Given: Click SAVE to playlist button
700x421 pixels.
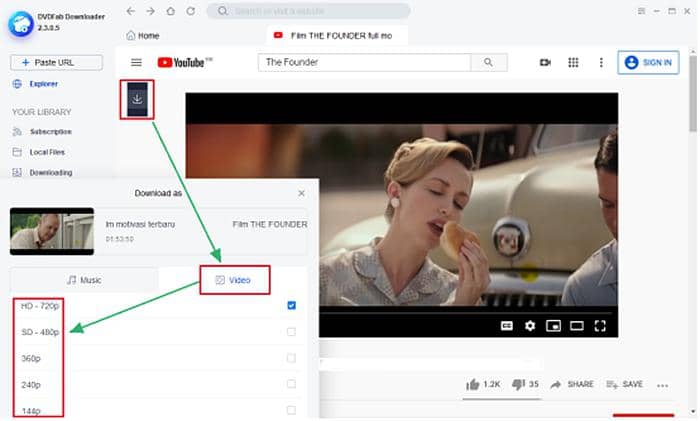Looking at the screenshot, I should tap(624, 384).
